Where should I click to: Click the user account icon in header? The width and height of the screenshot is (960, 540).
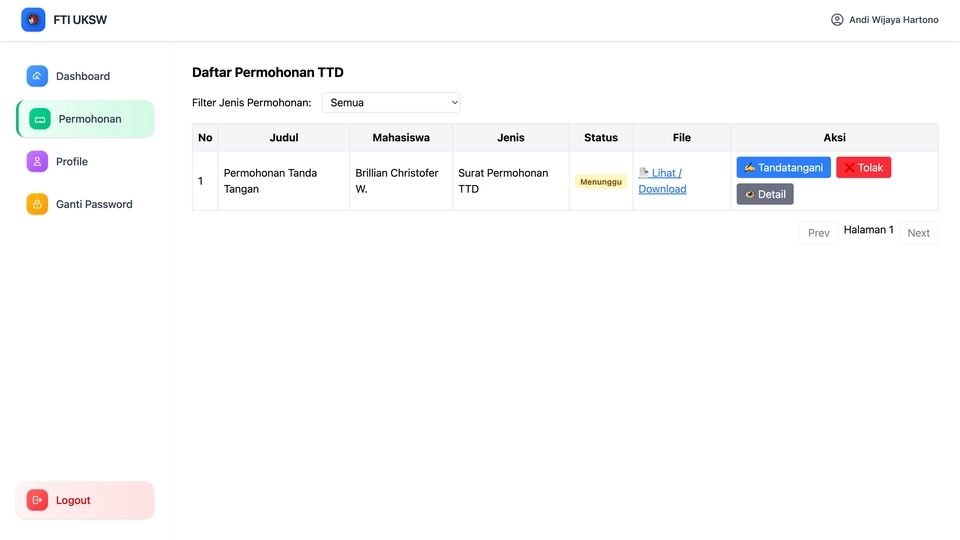837,20
